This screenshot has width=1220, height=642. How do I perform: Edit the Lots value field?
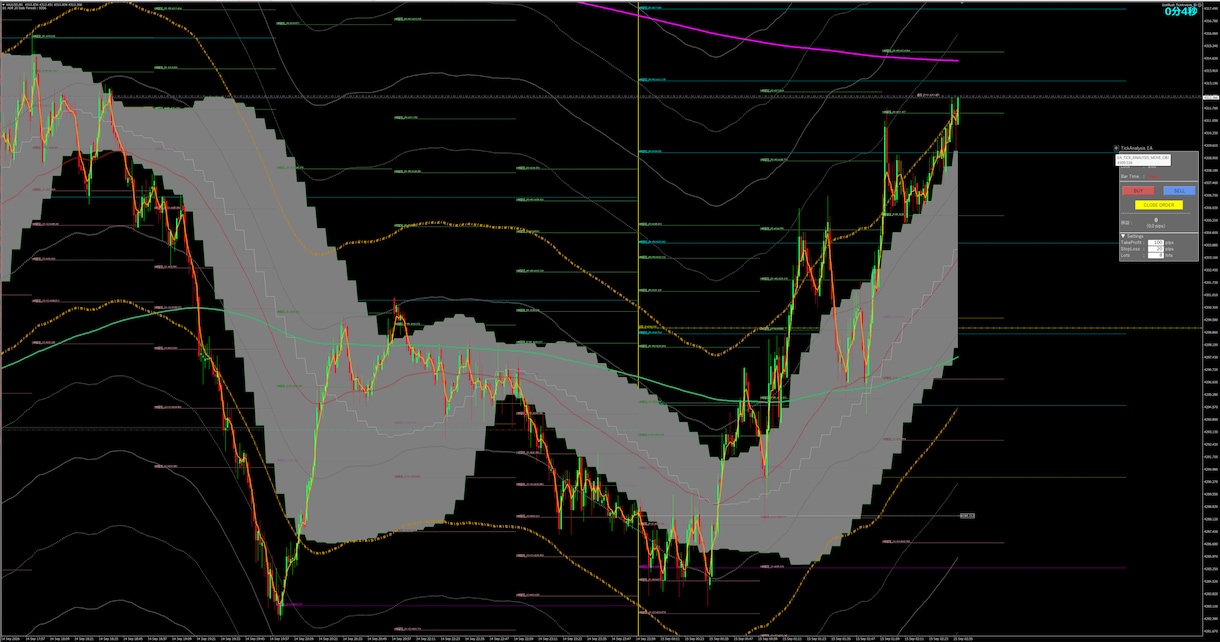click(1158, 255)
